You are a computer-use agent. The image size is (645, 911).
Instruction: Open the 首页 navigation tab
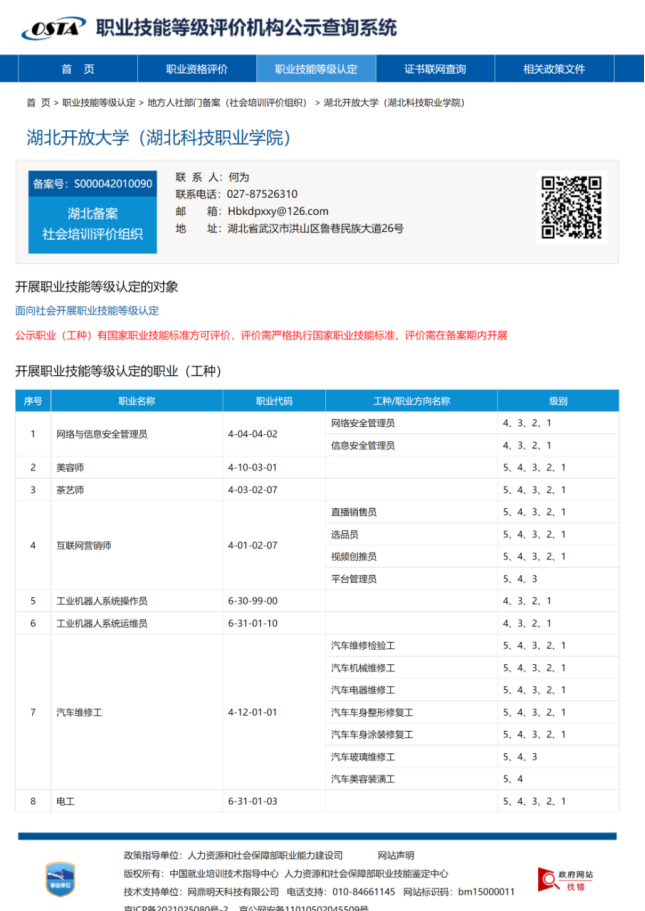point(77,69)
